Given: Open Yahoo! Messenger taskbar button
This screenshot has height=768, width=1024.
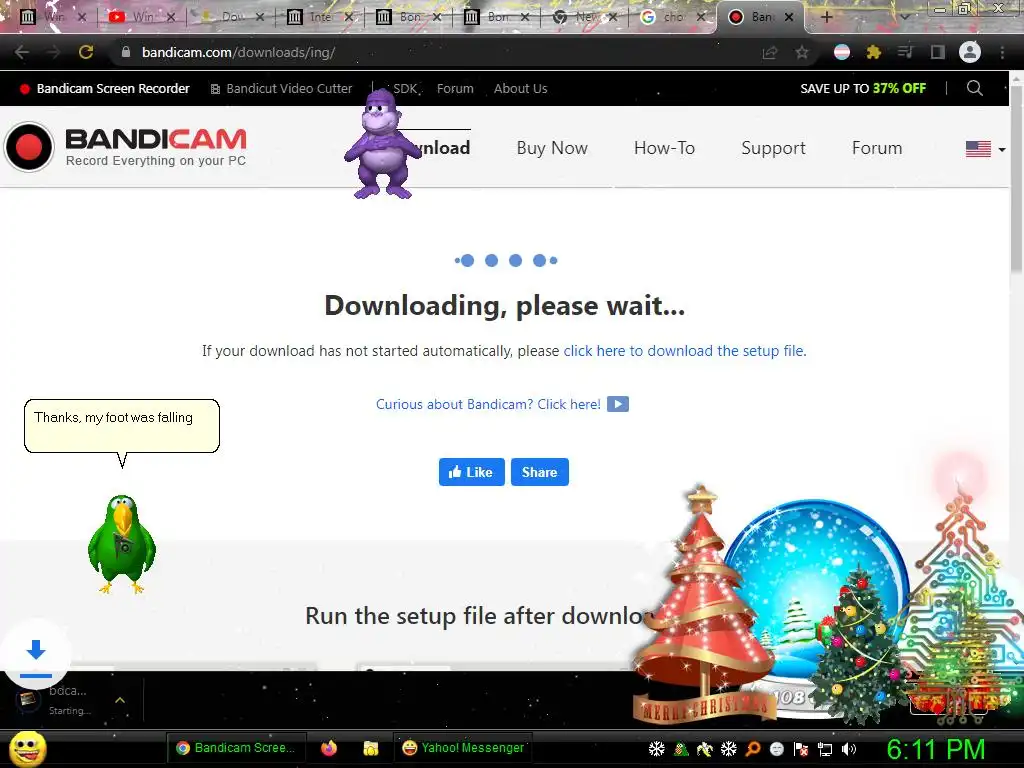Looking at the screenshot, I should point(463,748).
